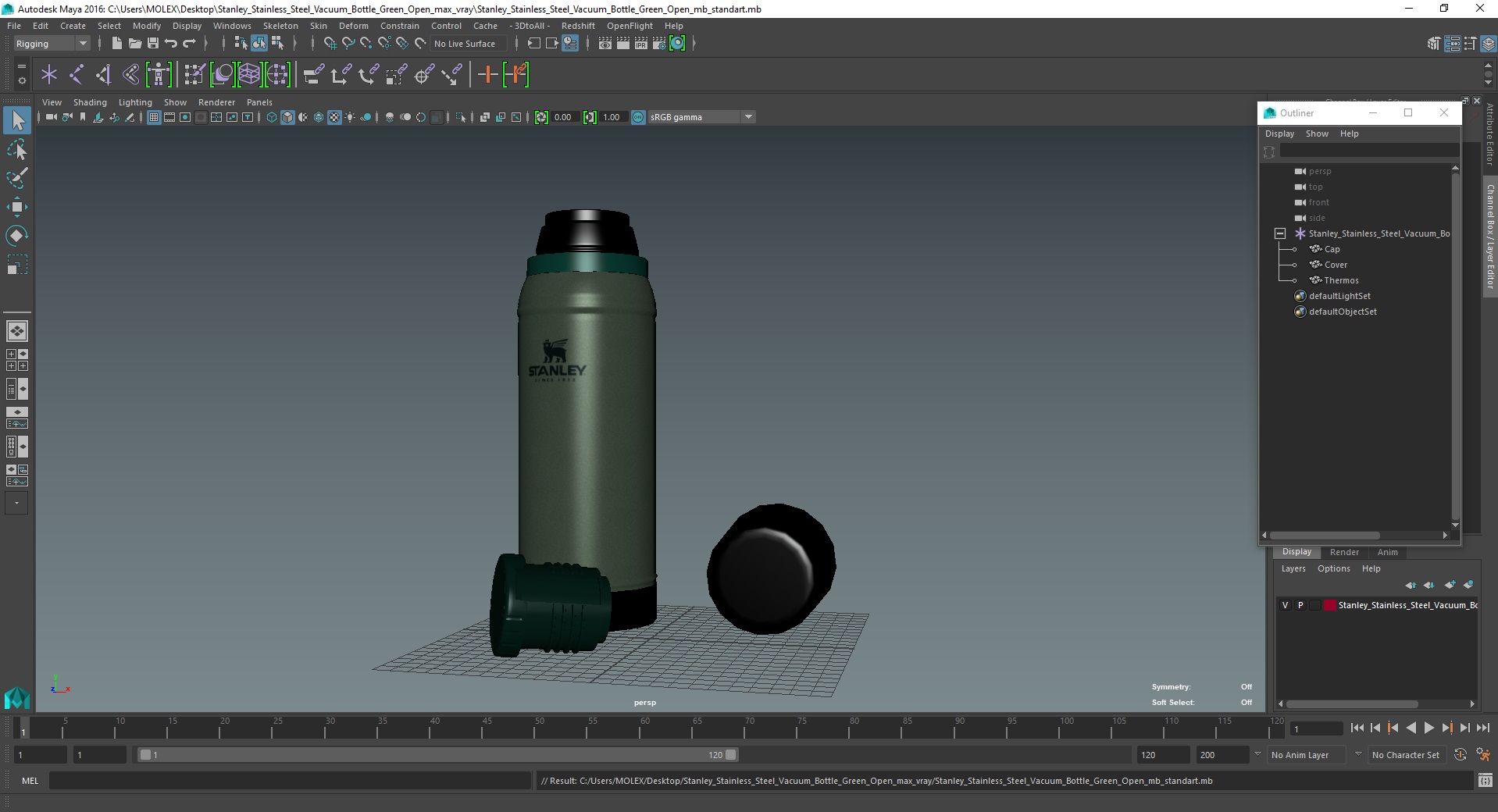Screen dimensions: 1498x812
Task: Click the IK Handle shelf icon
Action: (x=103, y=75)
